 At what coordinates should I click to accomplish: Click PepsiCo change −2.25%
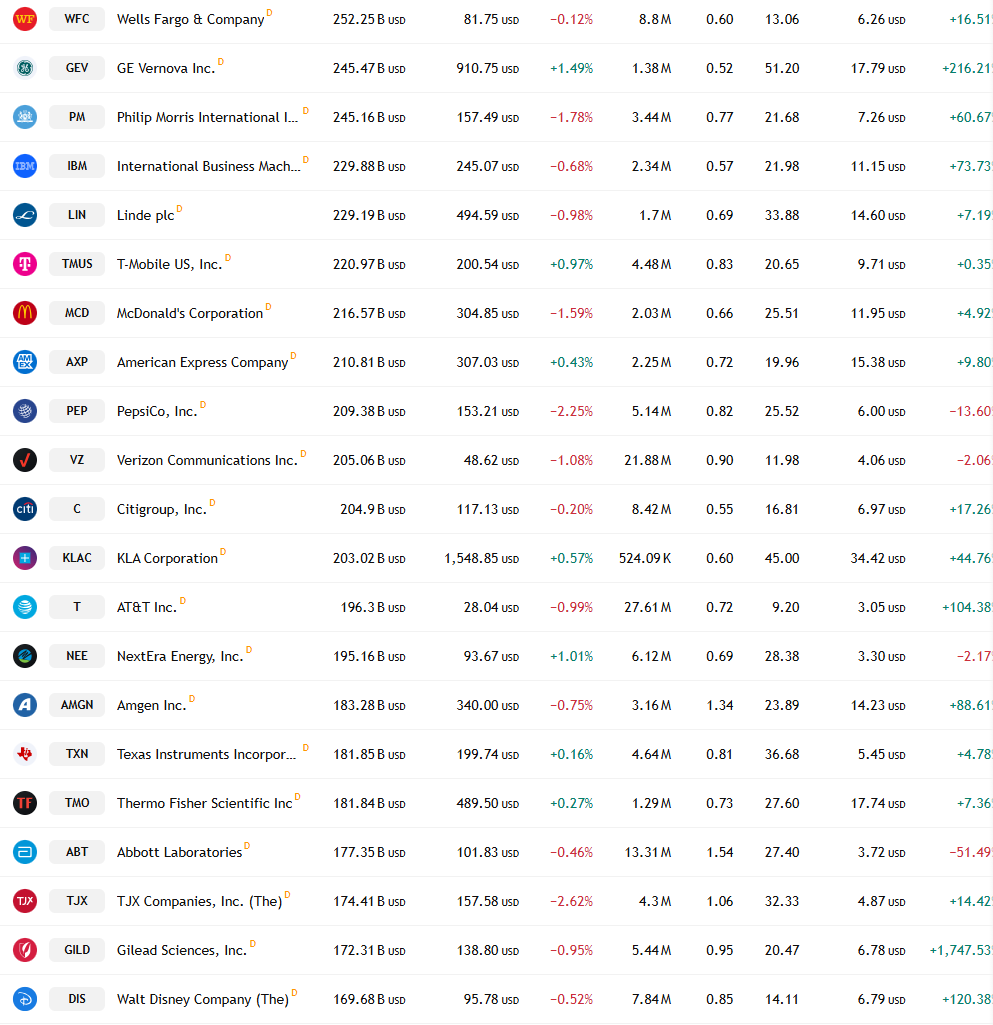571,412
